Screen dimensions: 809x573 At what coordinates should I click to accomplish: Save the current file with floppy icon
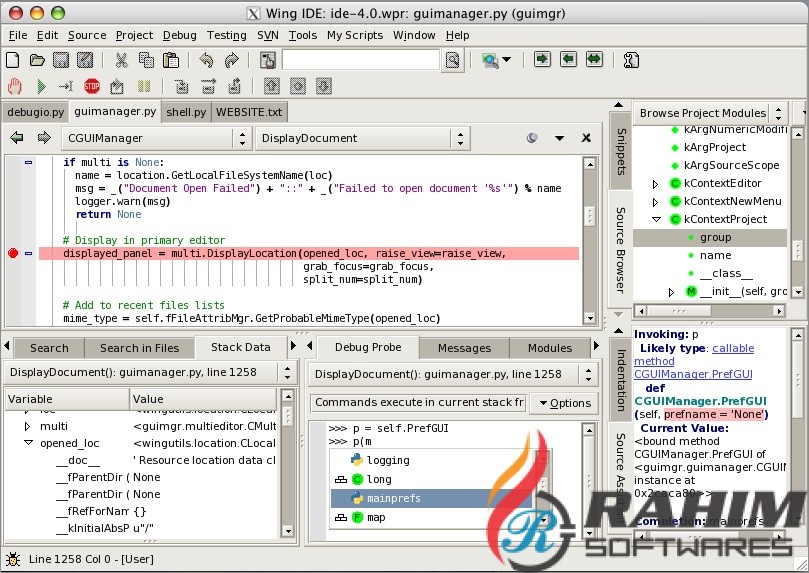pos(61,60)
